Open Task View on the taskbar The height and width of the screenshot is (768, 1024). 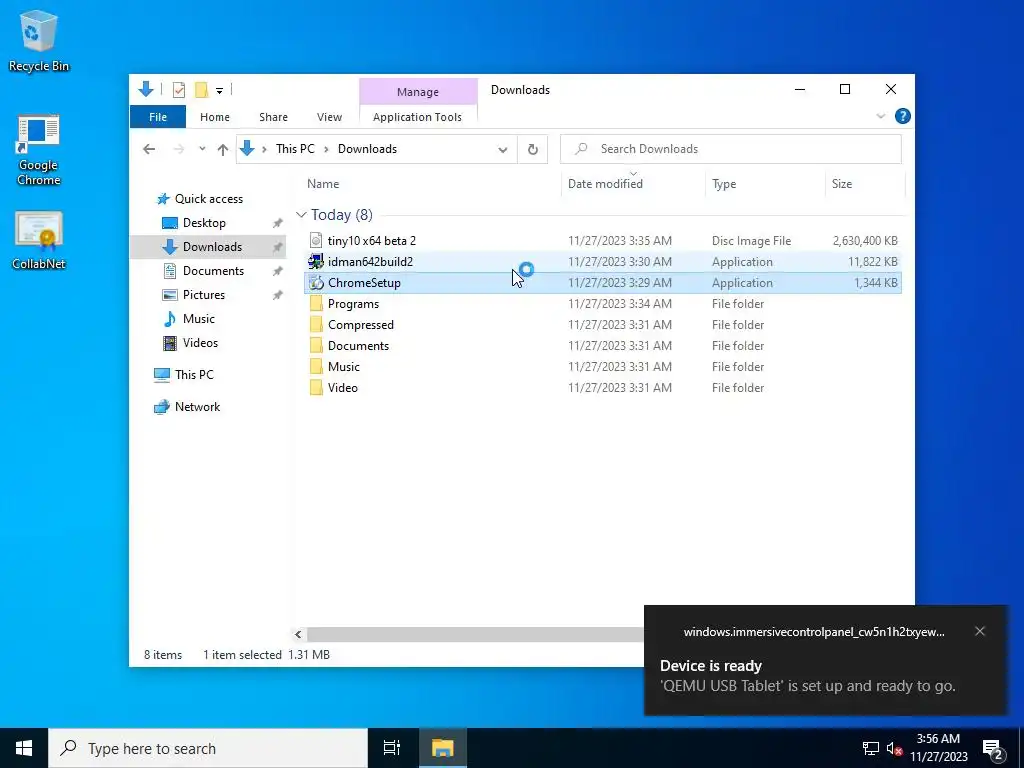pos(392,748)
